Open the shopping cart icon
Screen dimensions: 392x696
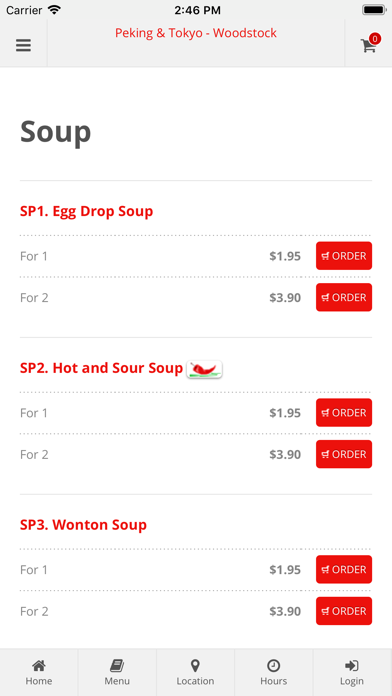click(368, 46)
